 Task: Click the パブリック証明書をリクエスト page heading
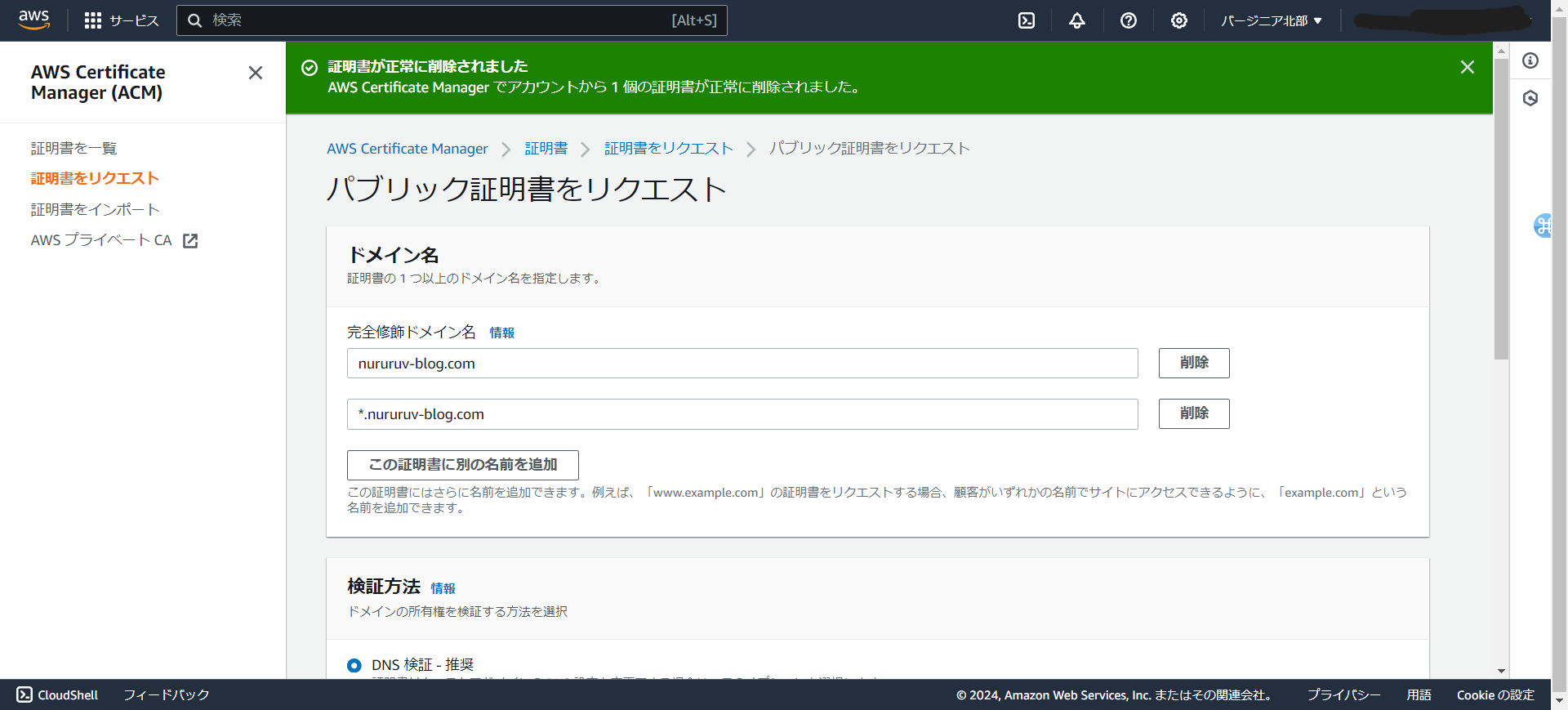pos(527,189)
